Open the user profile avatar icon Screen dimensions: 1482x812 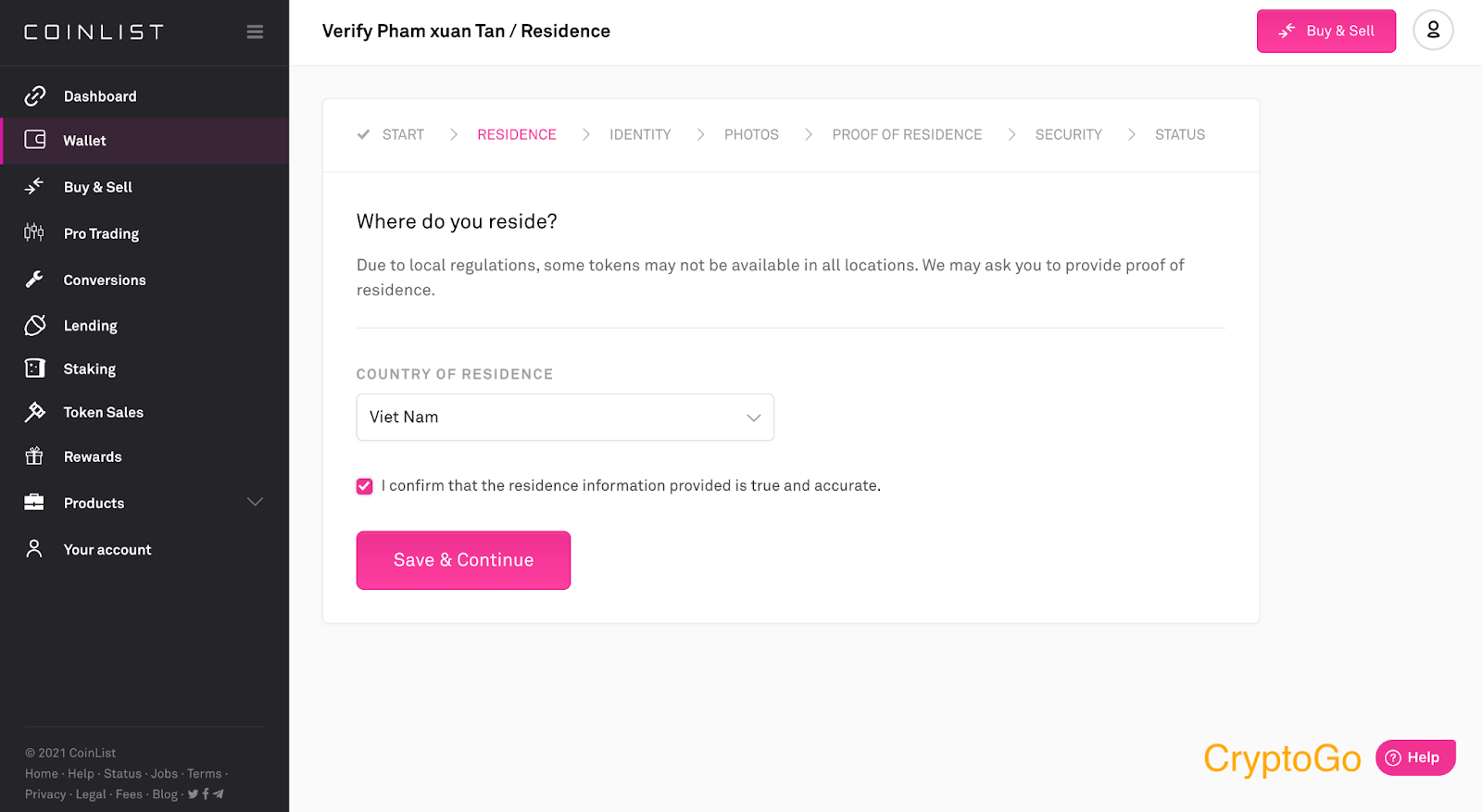click(x=1433, y=31)
